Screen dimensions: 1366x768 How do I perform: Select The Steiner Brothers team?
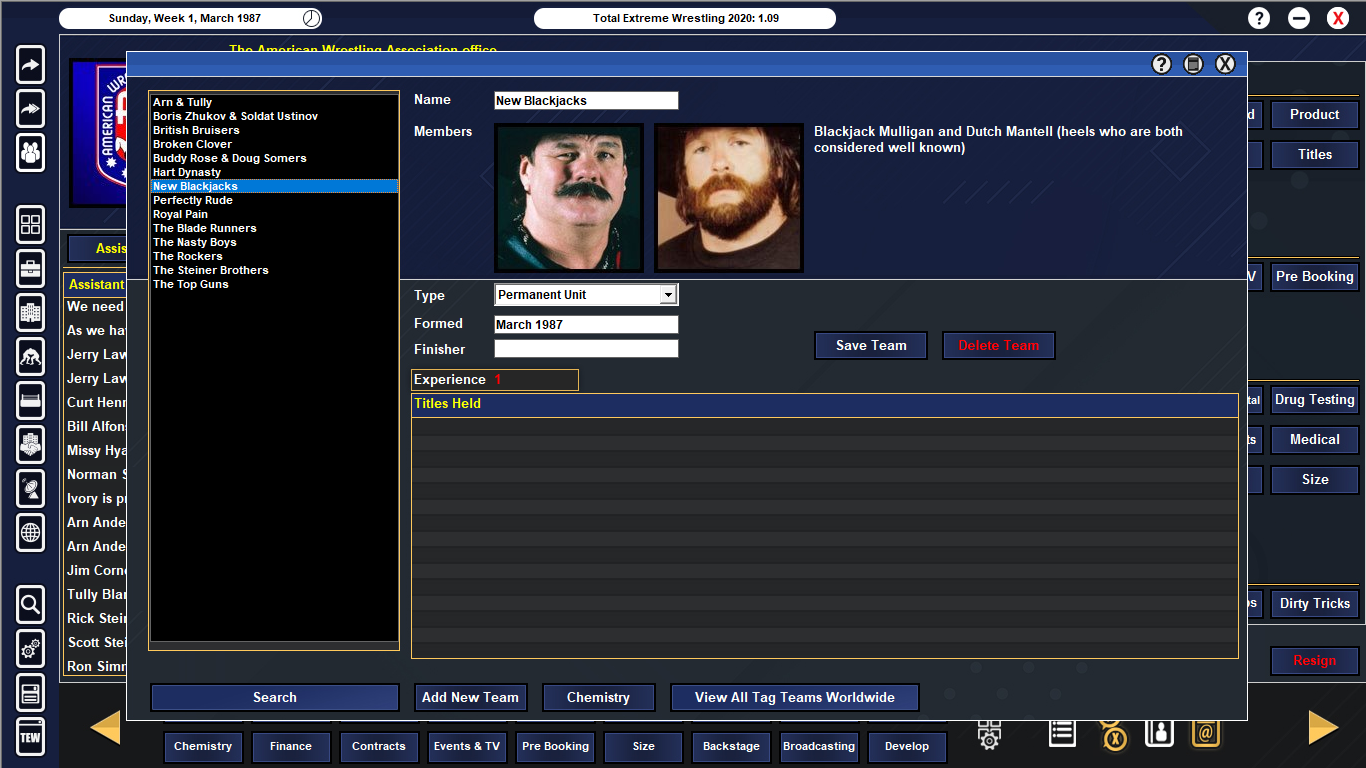pos(274,270)
